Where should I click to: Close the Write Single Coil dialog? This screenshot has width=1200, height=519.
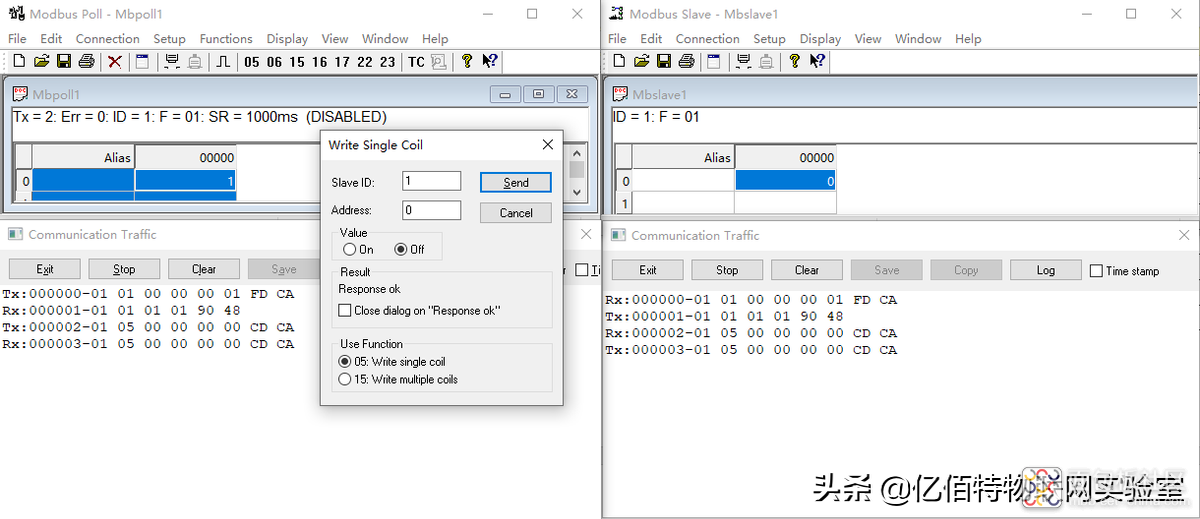click(548, 144)
